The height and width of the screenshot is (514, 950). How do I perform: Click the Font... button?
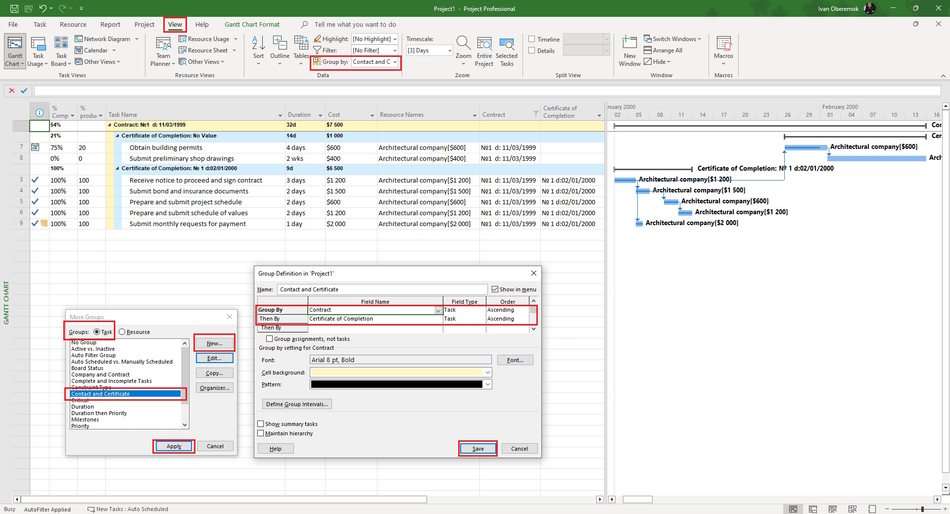[515, 360]
